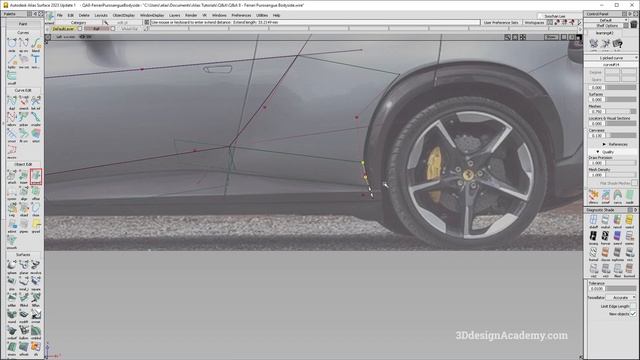
Task: Open the Preferences menu
Action: click(241, 16)
